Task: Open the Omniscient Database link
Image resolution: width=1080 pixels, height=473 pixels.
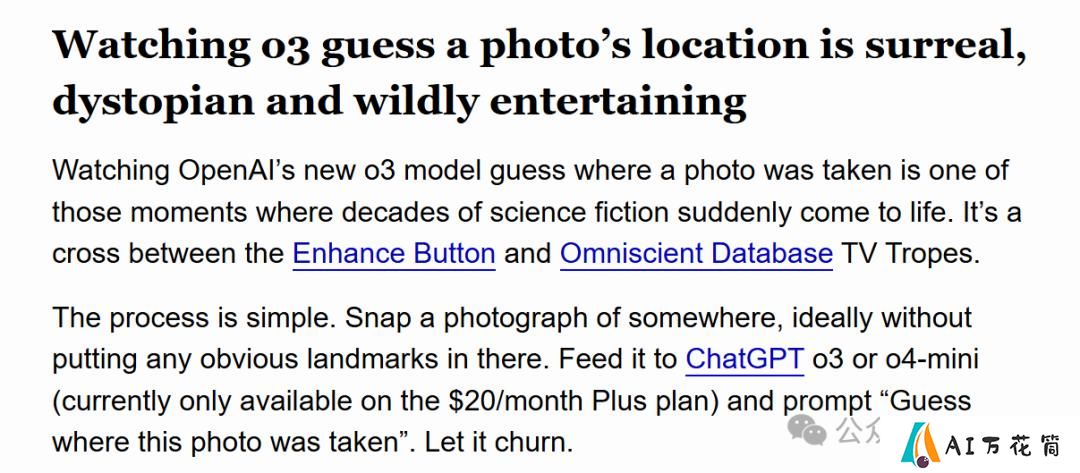Action: pos(696,253)
